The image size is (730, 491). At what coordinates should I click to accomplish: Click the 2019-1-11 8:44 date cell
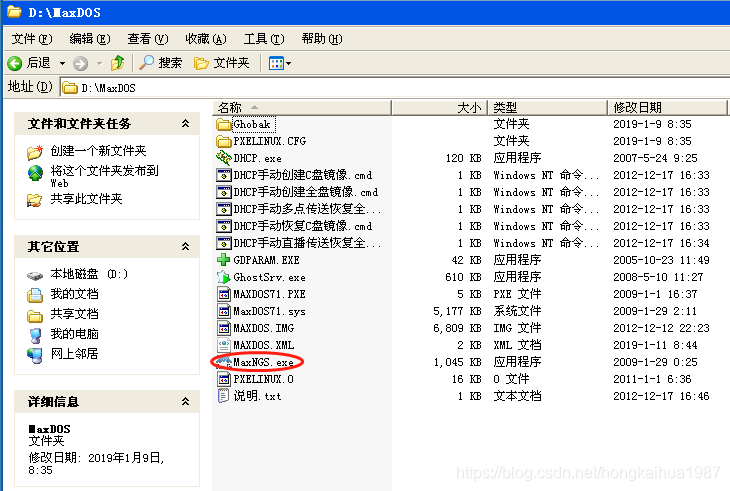(x=656, y=345)
